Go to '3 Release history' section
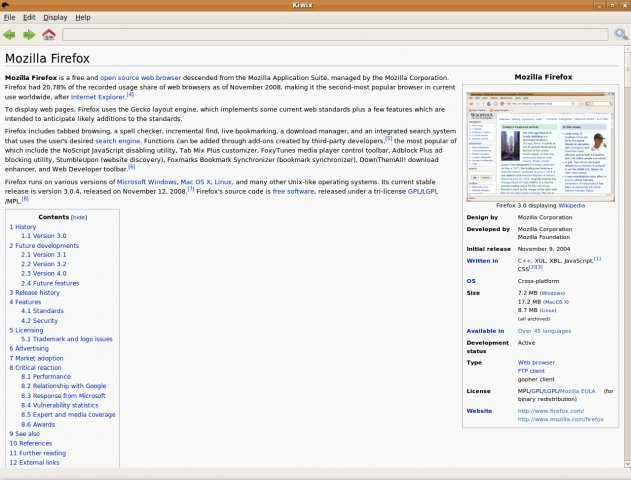631x480 pixels. click(x=35, y=293)
